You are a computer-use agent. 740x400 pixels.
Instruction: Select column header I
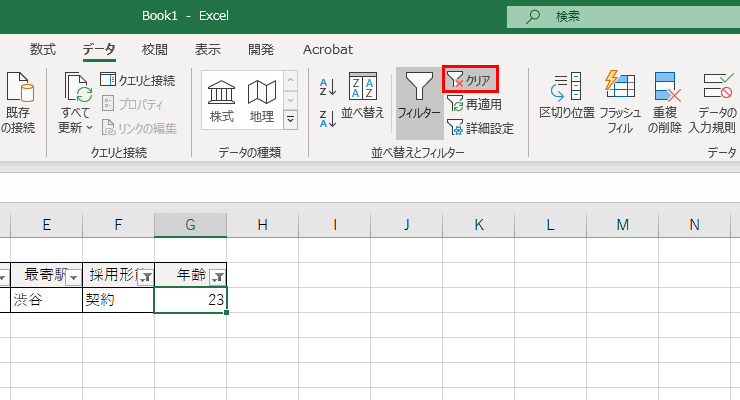click(x=335, y=225)
